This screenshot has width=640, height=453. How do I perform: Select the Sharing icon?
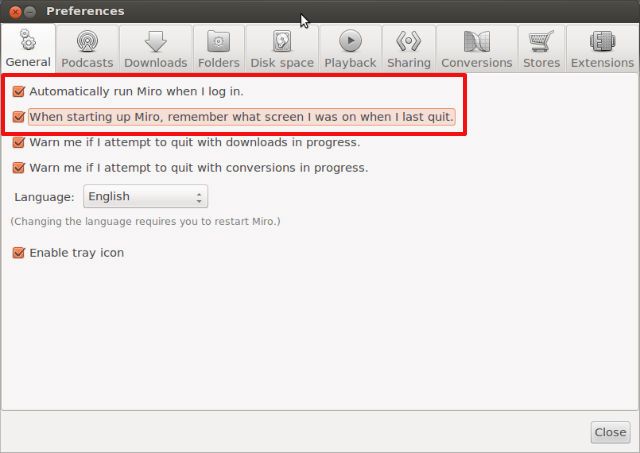pyautogui.click(x=408, y=41)
